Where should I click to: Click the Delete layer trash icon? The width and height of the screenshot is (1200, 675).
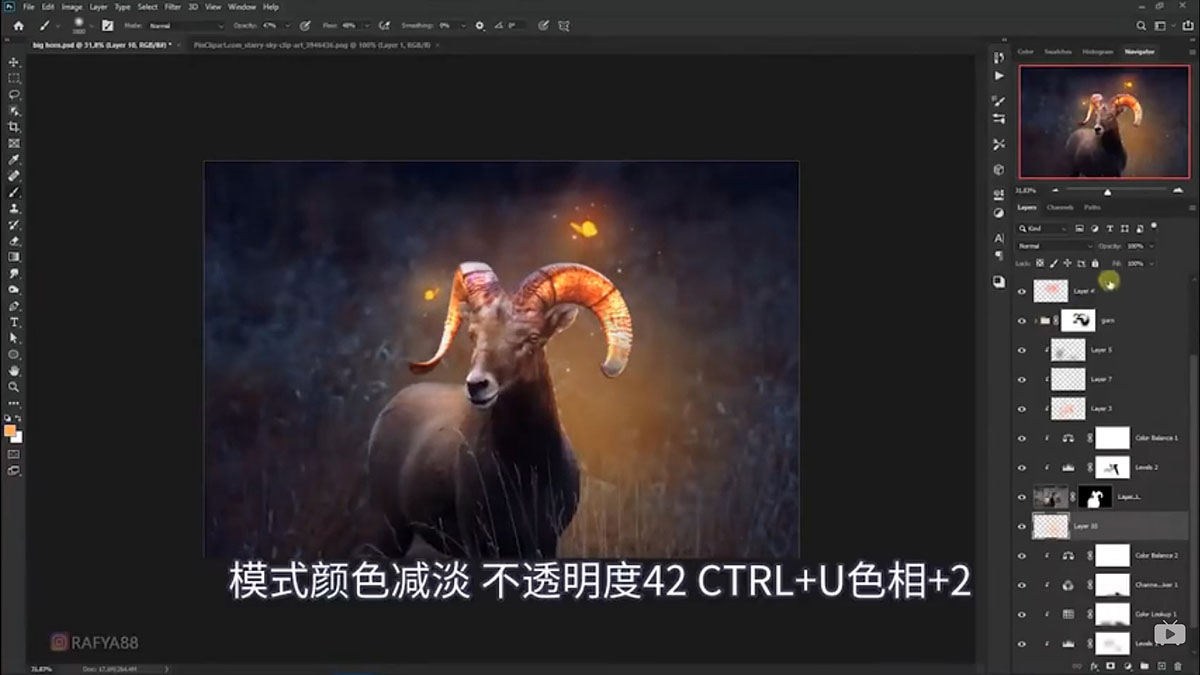coord(1177,664)
